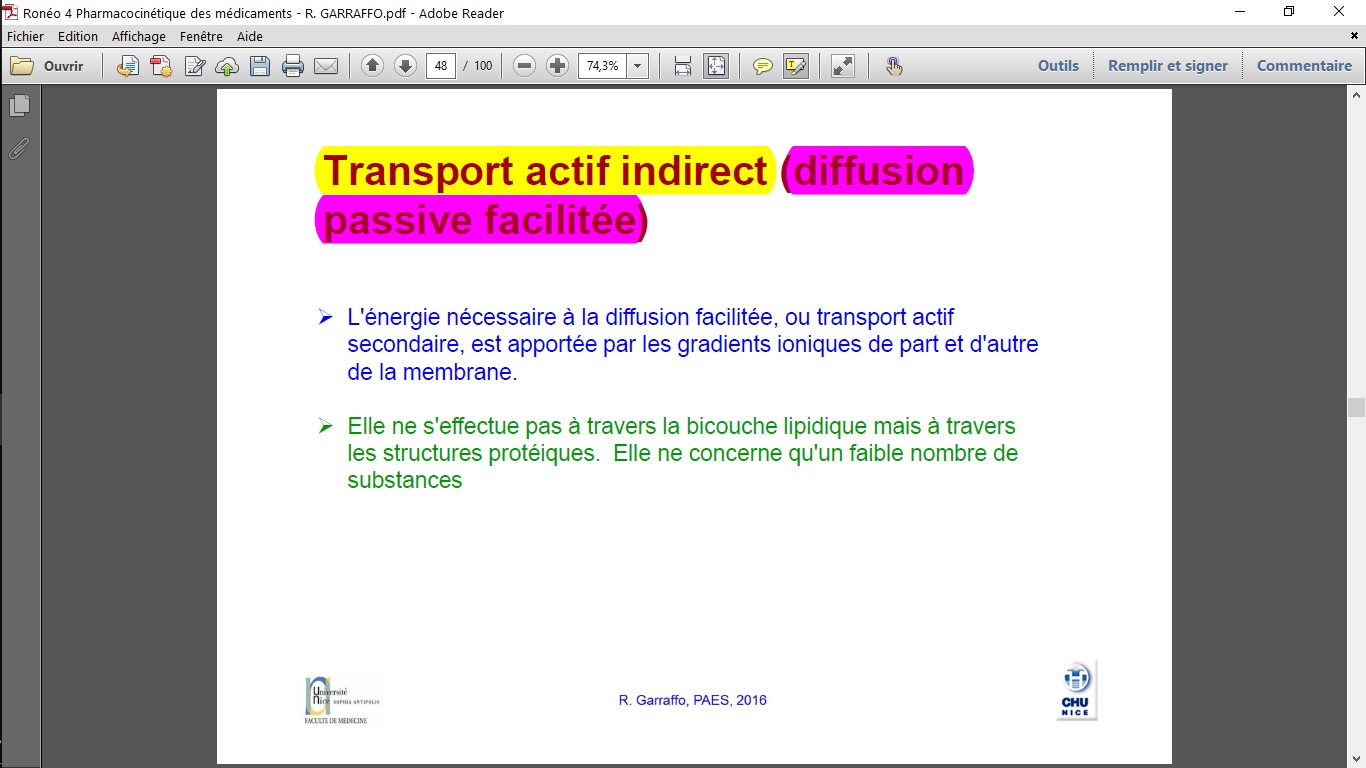This screenshot has width=1366, height=768.
Task: Add a sticky note comment
Action: point(762,66)
